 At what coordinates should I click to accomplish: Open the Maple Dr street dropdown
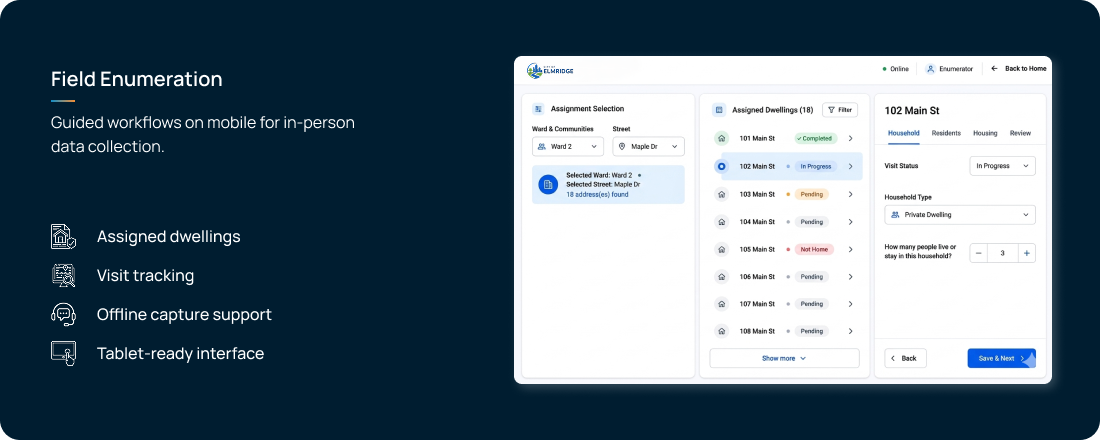point(648,147)
